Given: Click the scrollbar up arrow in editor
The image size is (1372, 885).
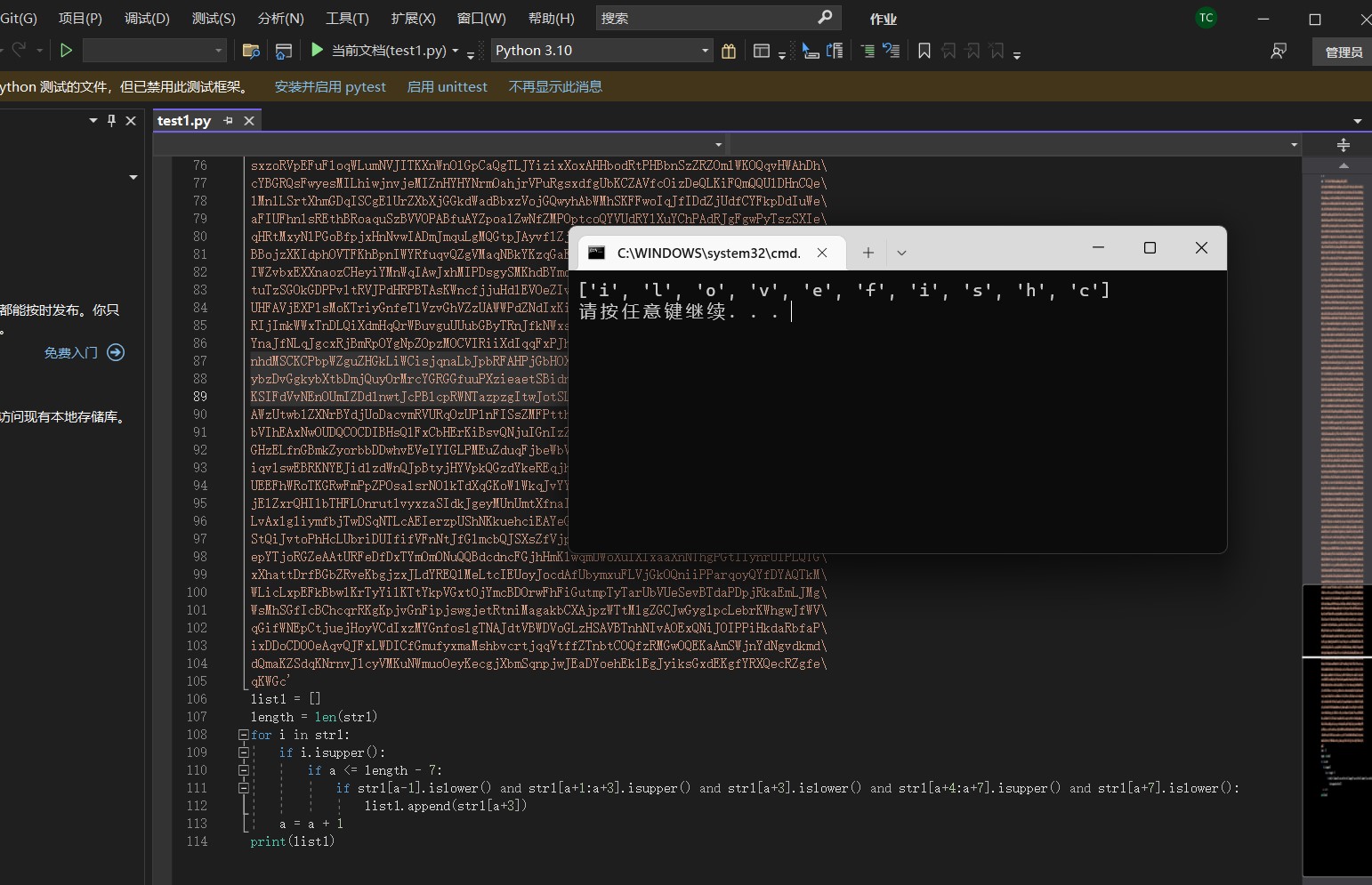Looking at the screenshot, I should point(1344,165).
